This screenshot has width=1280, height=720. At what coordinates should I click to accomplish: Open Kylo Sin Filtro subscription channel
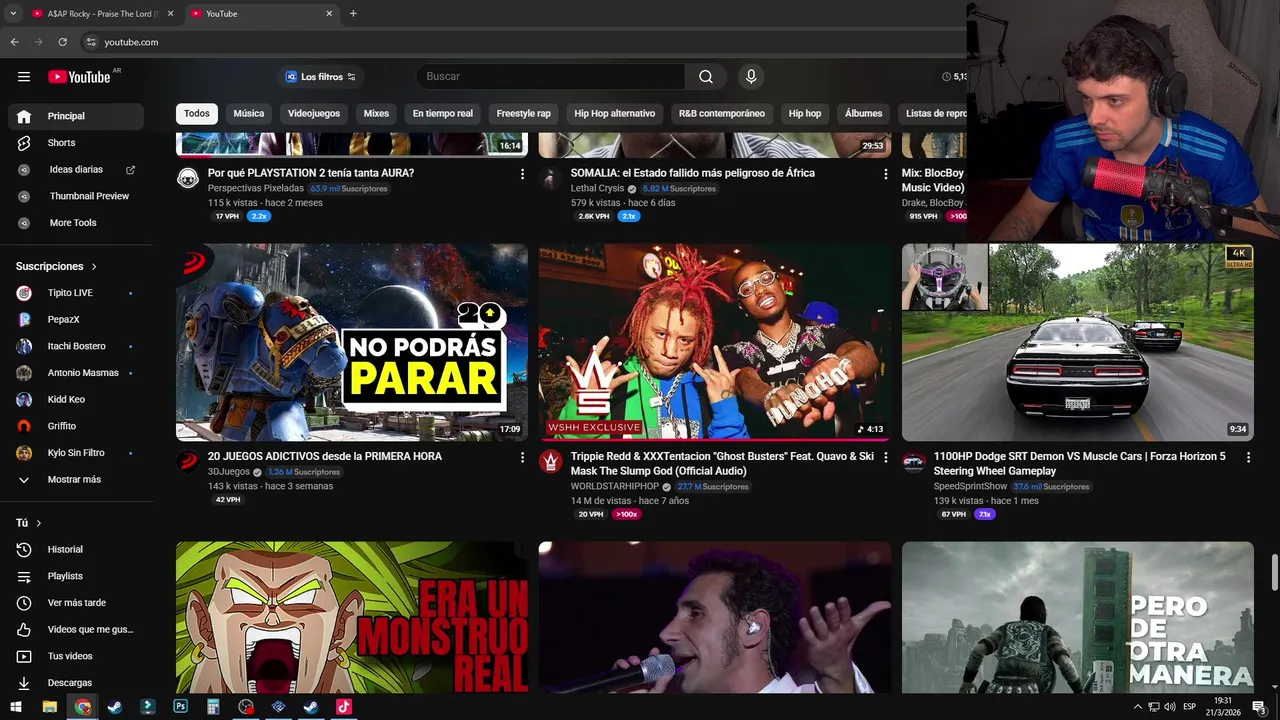click(76, 453)
